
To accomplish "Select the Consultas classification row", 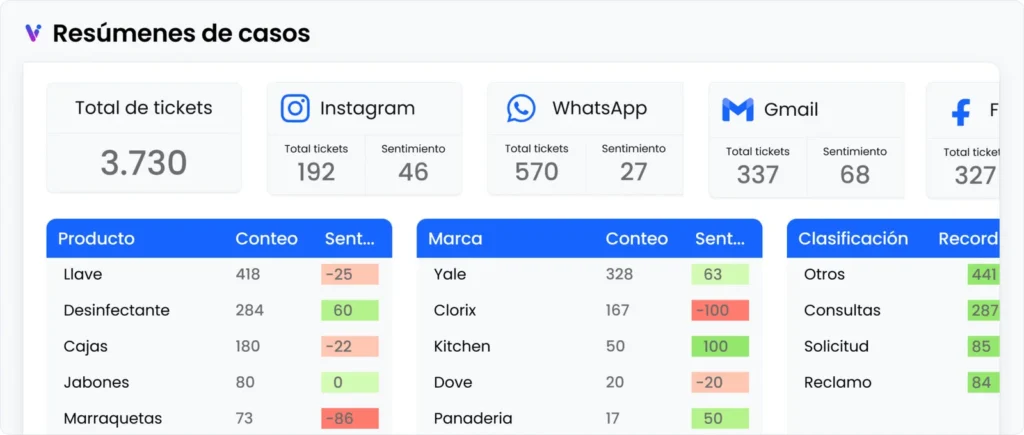I will pos(842,310).
